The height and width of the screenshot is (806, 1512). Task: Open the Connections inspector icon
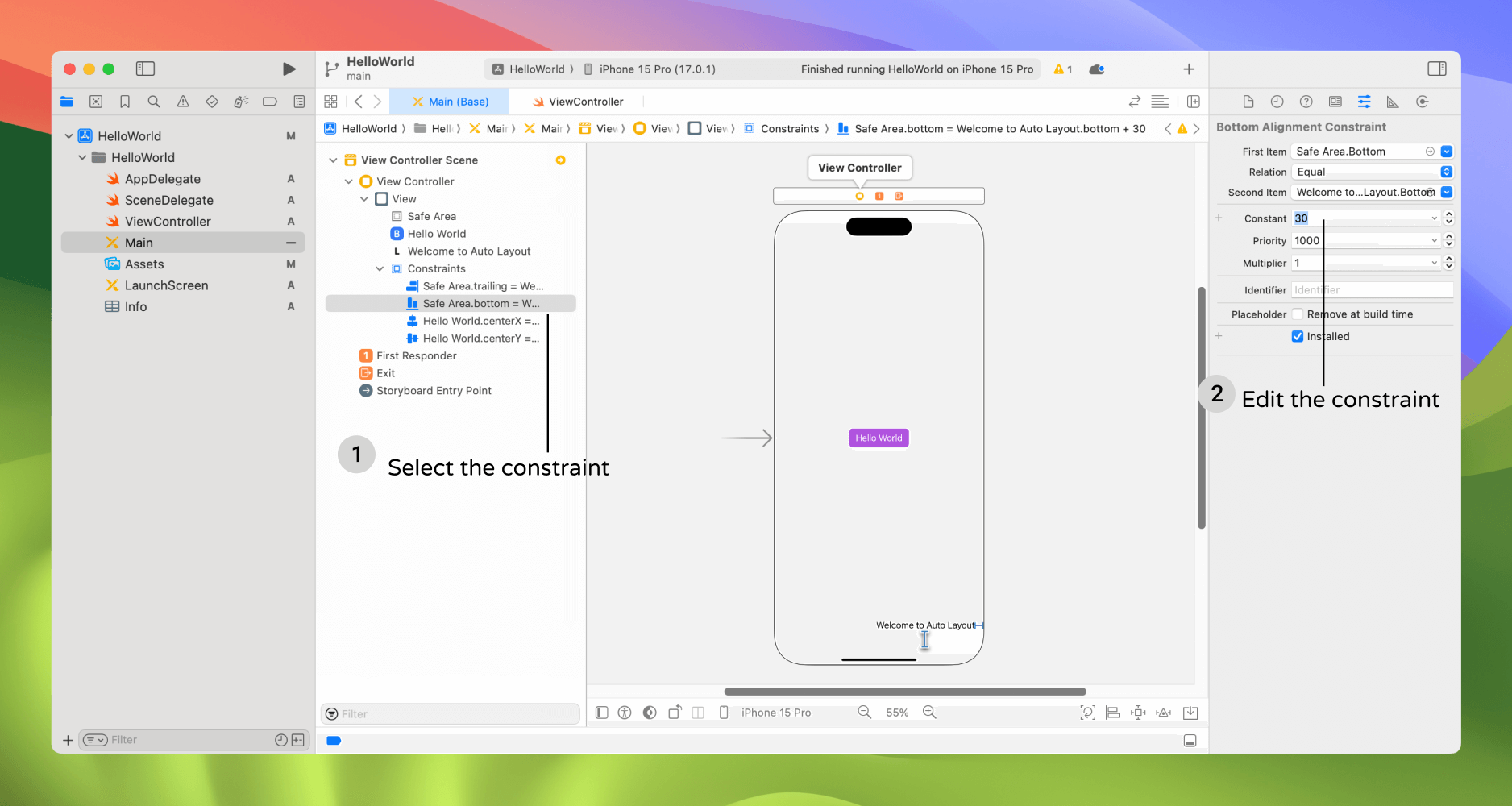pyautogui.click(x=1423, y=102)
